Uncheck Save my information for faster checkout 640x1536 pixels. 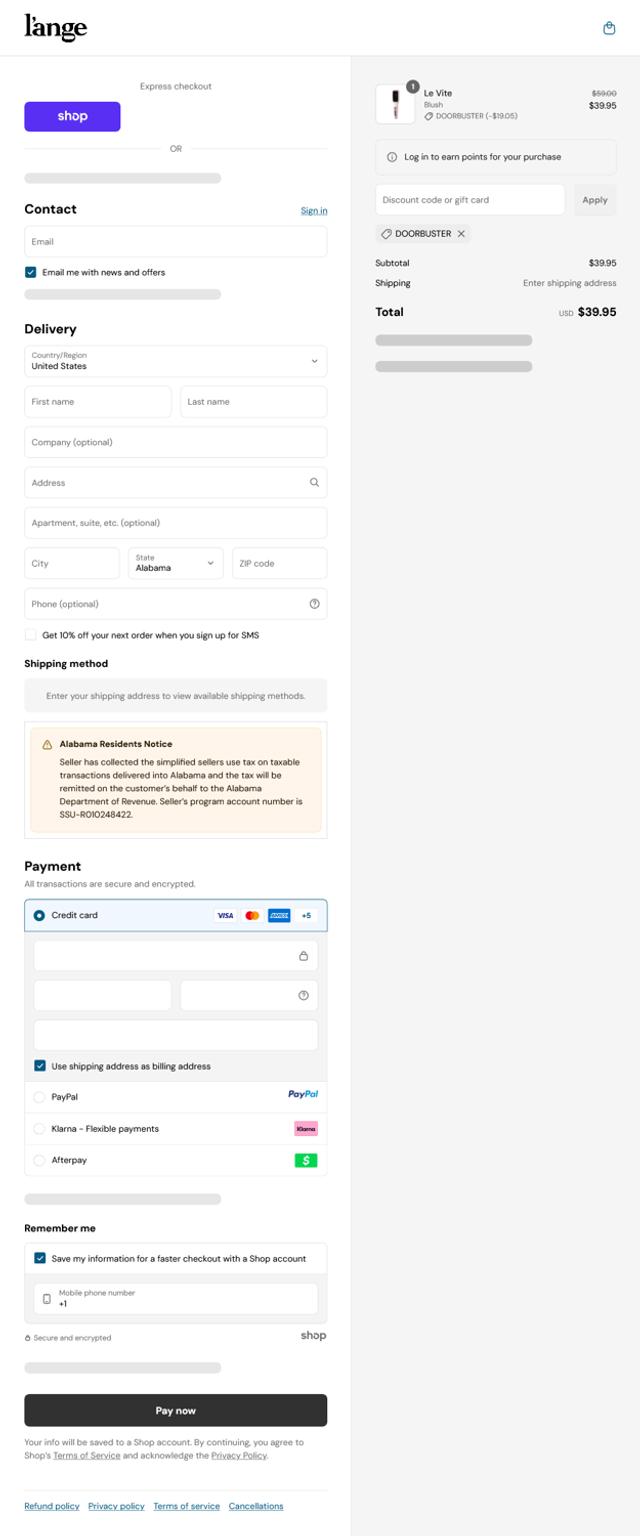pos(40,1258)
